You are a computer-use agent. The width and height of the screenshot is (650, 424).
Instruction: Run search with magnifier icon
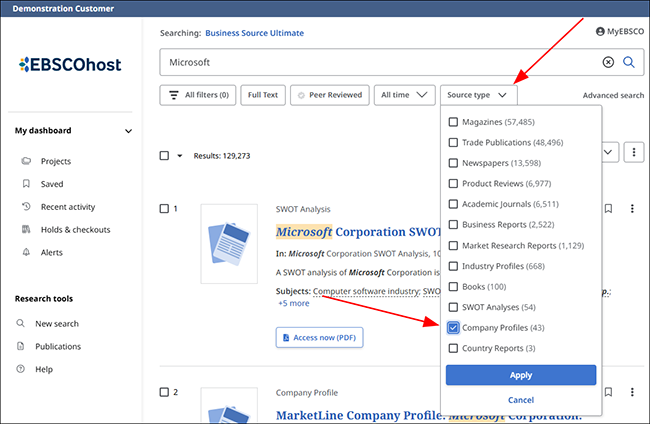click(x=629, y=62)
